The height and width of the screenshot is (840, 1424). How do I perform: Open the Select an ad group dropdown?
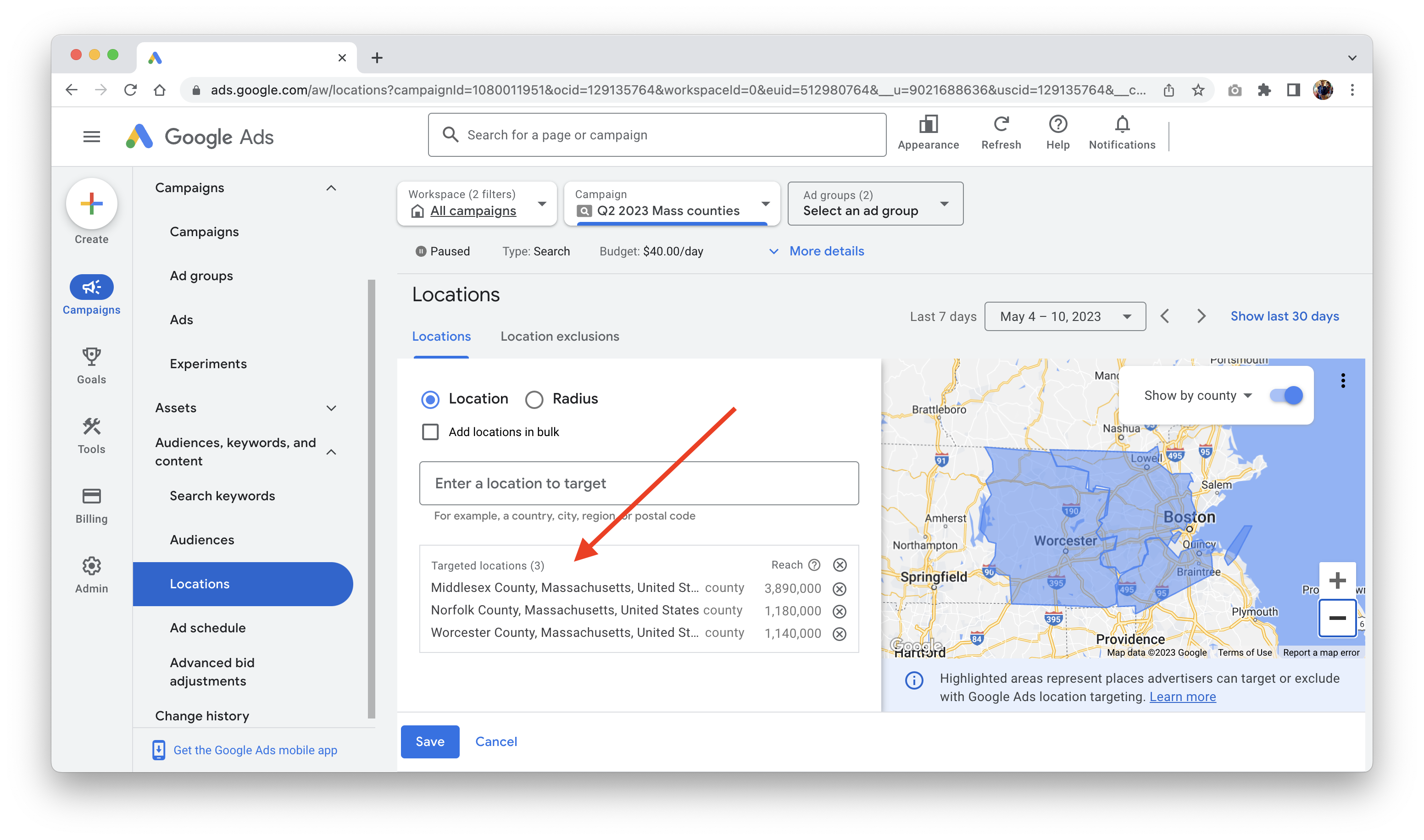875,204
